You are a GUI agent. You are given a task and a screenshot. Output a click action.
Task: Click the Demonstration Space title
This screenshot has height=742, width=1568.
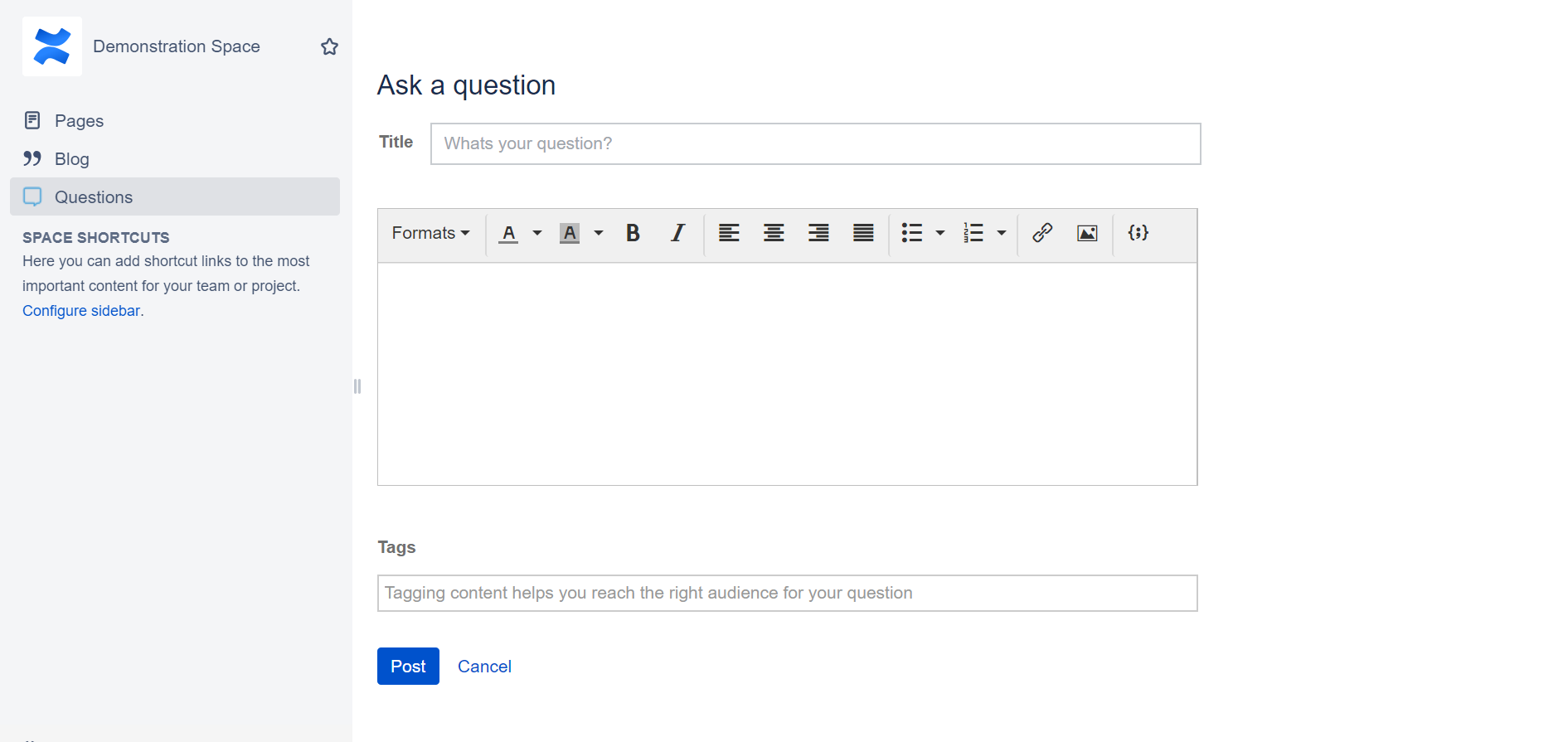click(x=177, y=46)
